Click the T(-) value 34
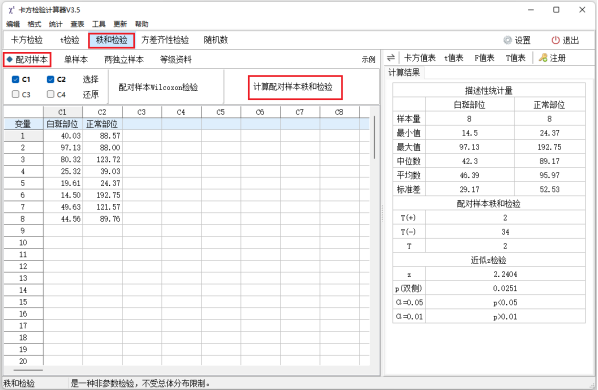Viewport: 598px width, 390px height. click(x=505, y=232)
